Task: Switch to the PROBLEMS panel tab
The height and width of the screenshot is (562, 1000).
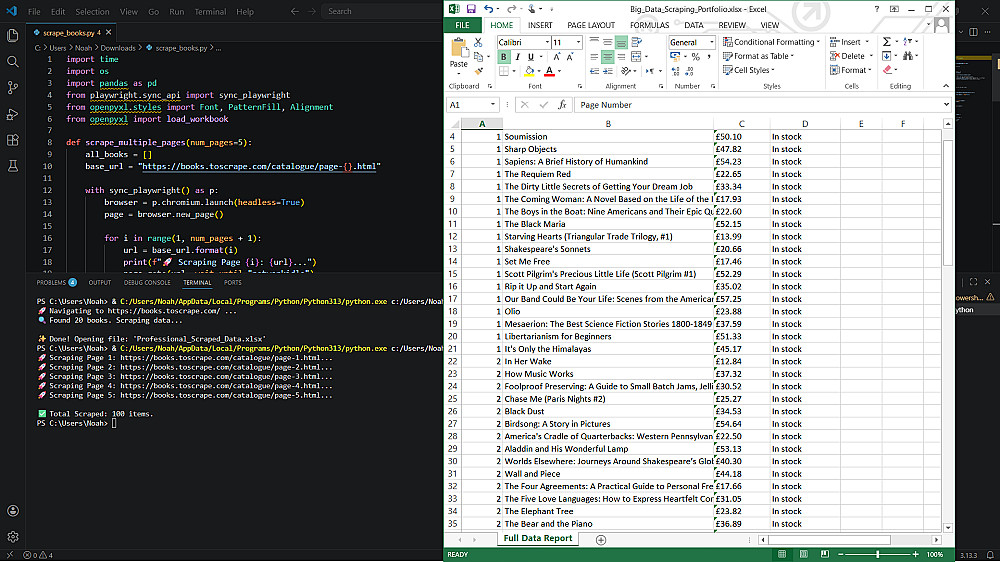Action: tap(51, 283)
